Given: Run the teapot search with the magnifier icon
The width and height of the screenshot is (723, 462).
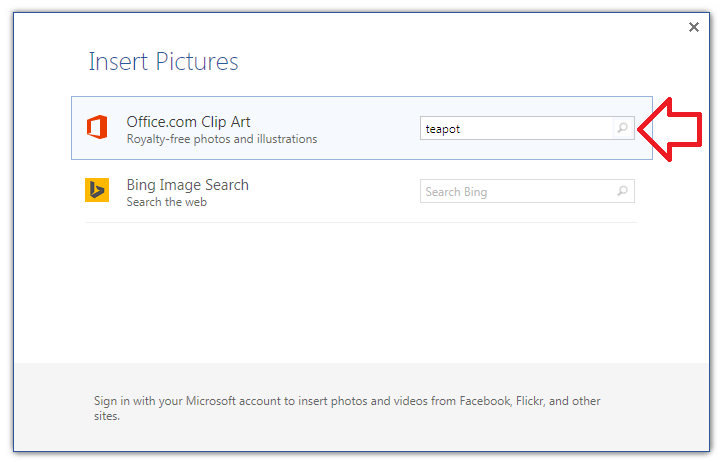Looking at the screenshot, I should [x=622, y=128].
